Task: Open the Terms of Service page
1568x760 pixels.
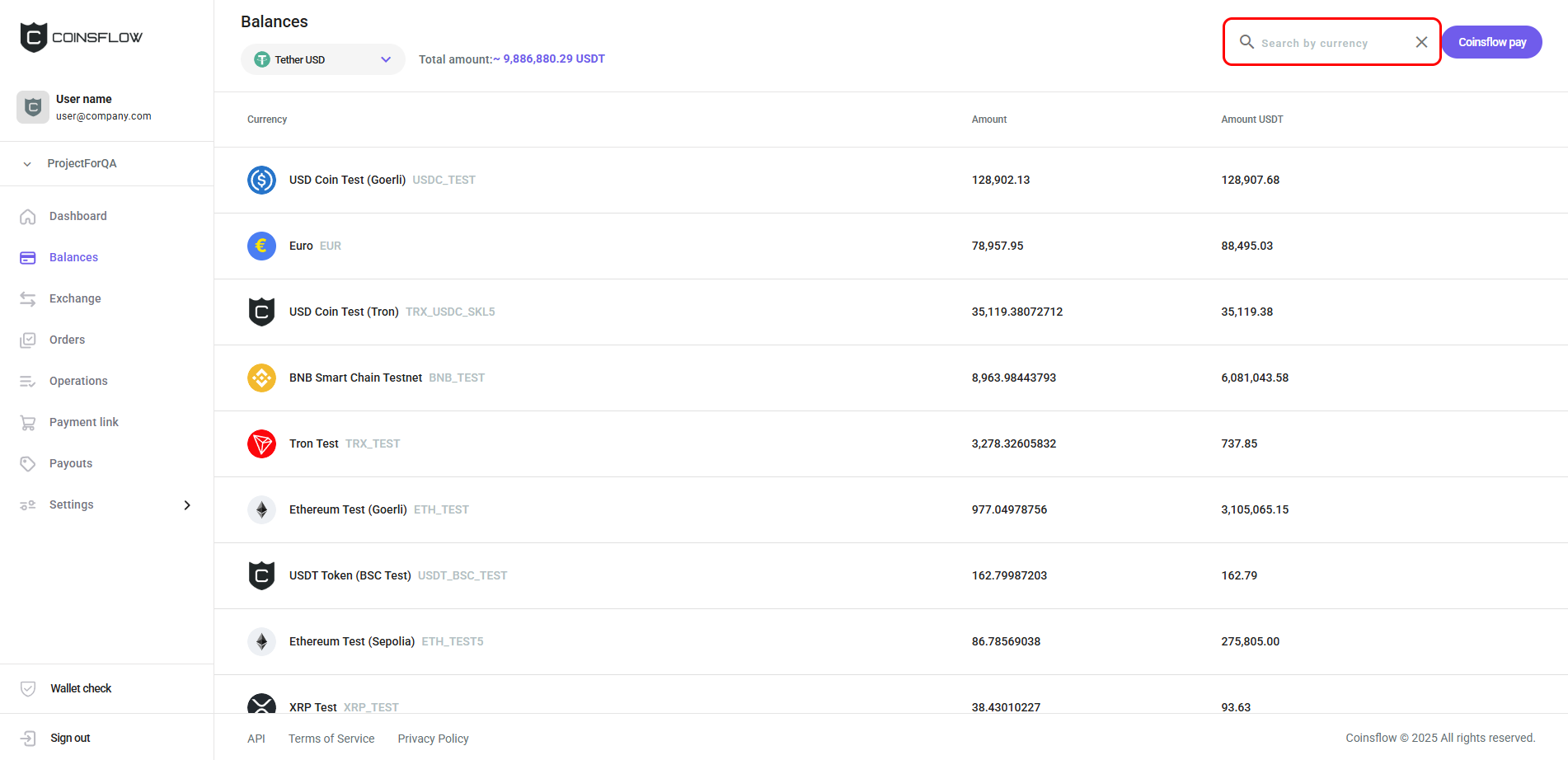Action: tap(331, 738)
